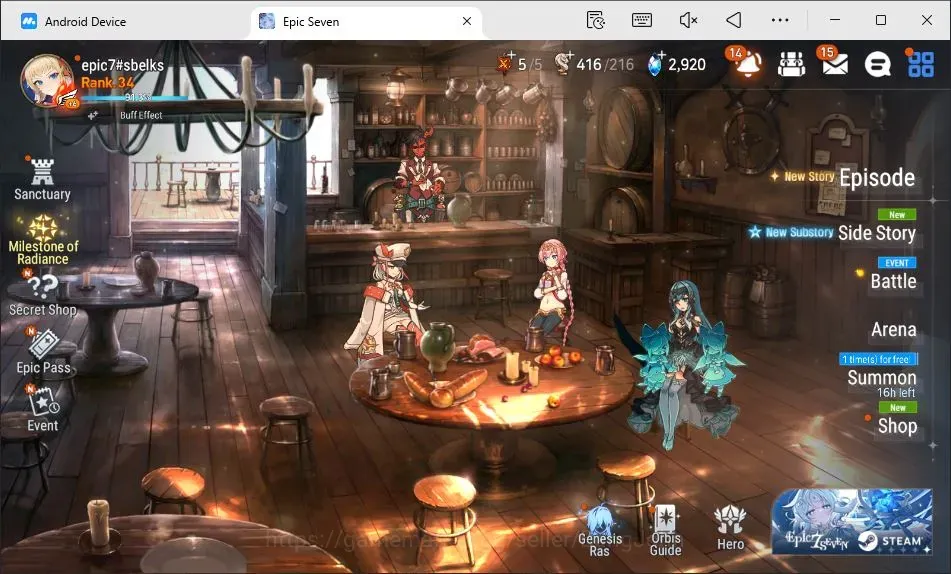
Task: Click the 416/216 energy counter
Action: click(594, 64)
